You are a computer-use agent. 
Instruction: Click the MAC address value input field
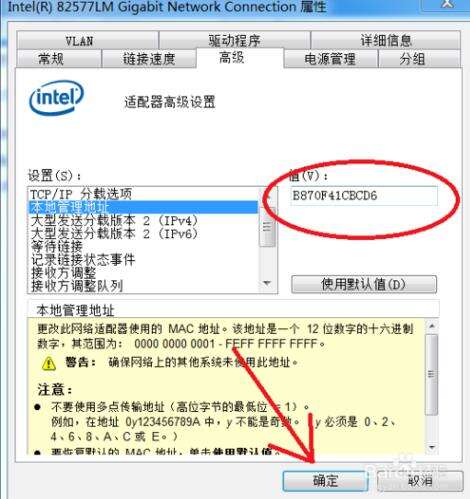[364, 196]
